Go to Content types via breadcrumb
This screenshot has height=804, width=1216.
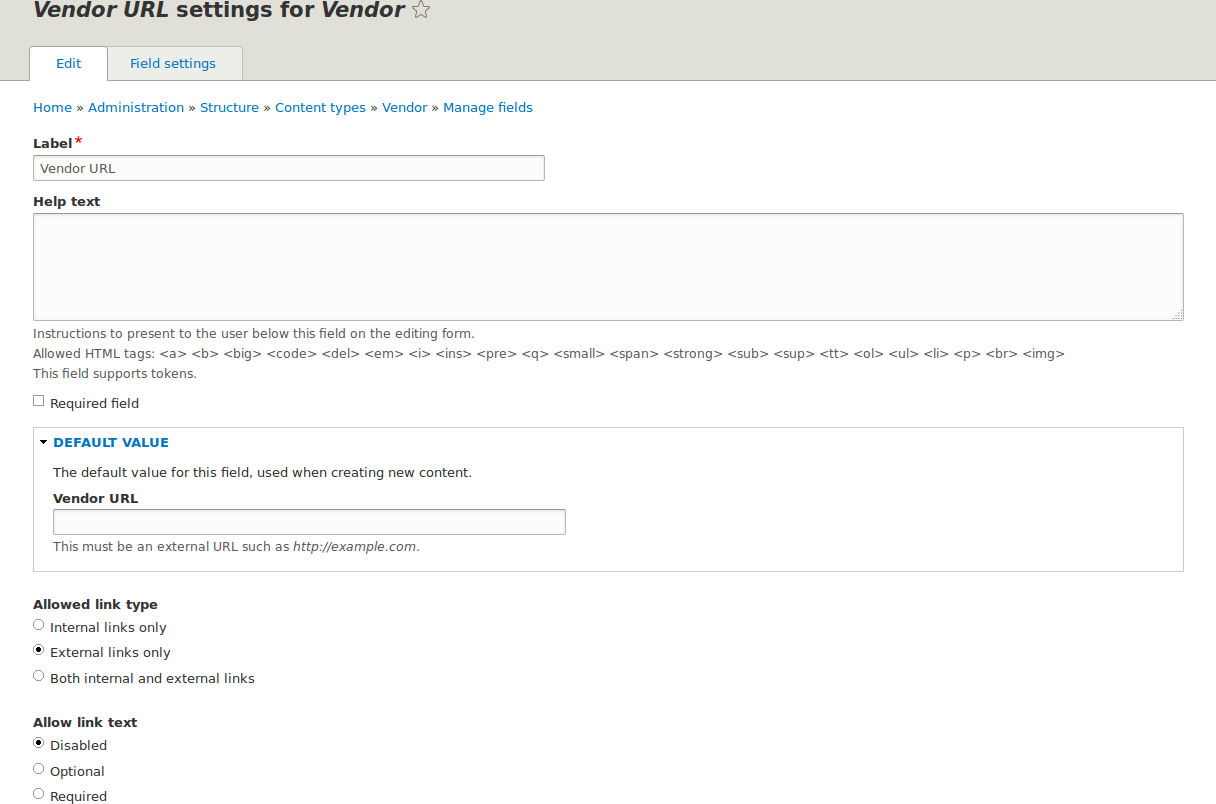[320, 107]
